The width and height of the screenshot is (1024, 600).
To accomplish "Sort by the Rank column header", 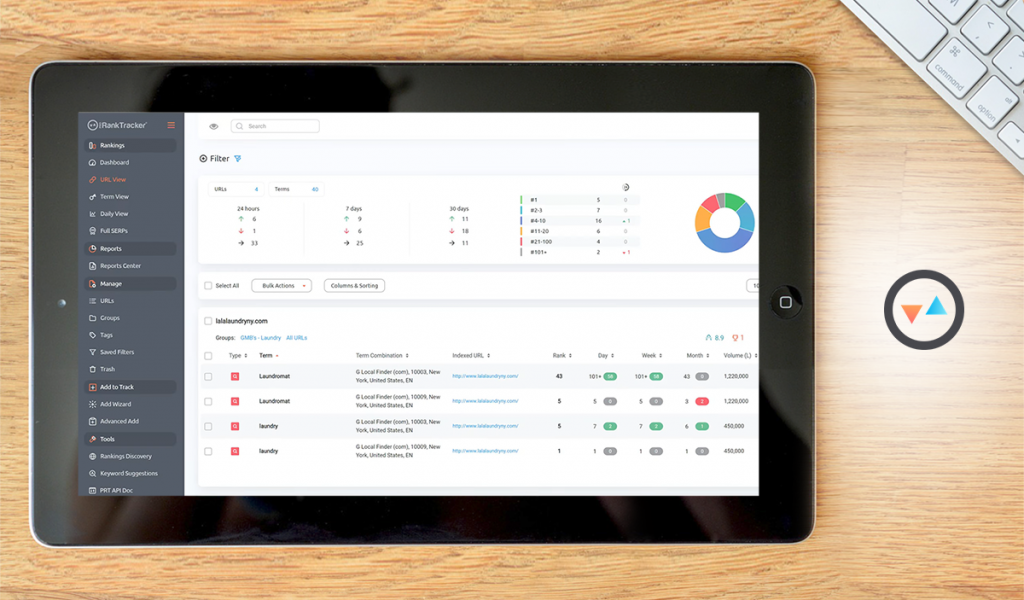I will click(x=560, y=355).
